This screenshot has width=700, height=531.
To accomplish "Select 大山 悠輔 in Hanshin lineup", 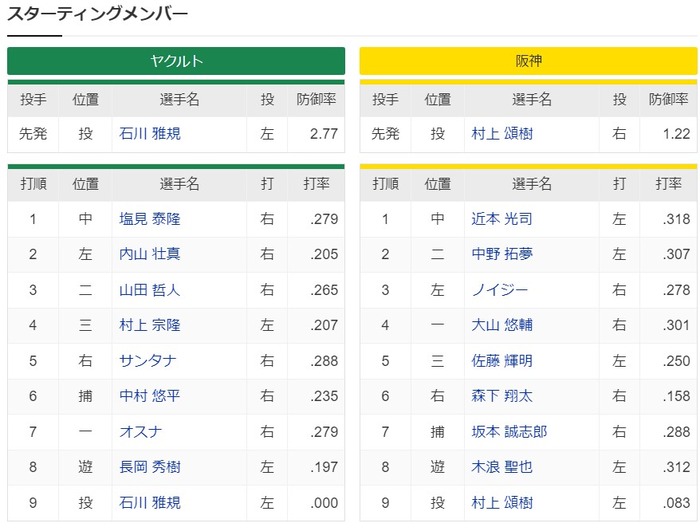I will (501, 325).
